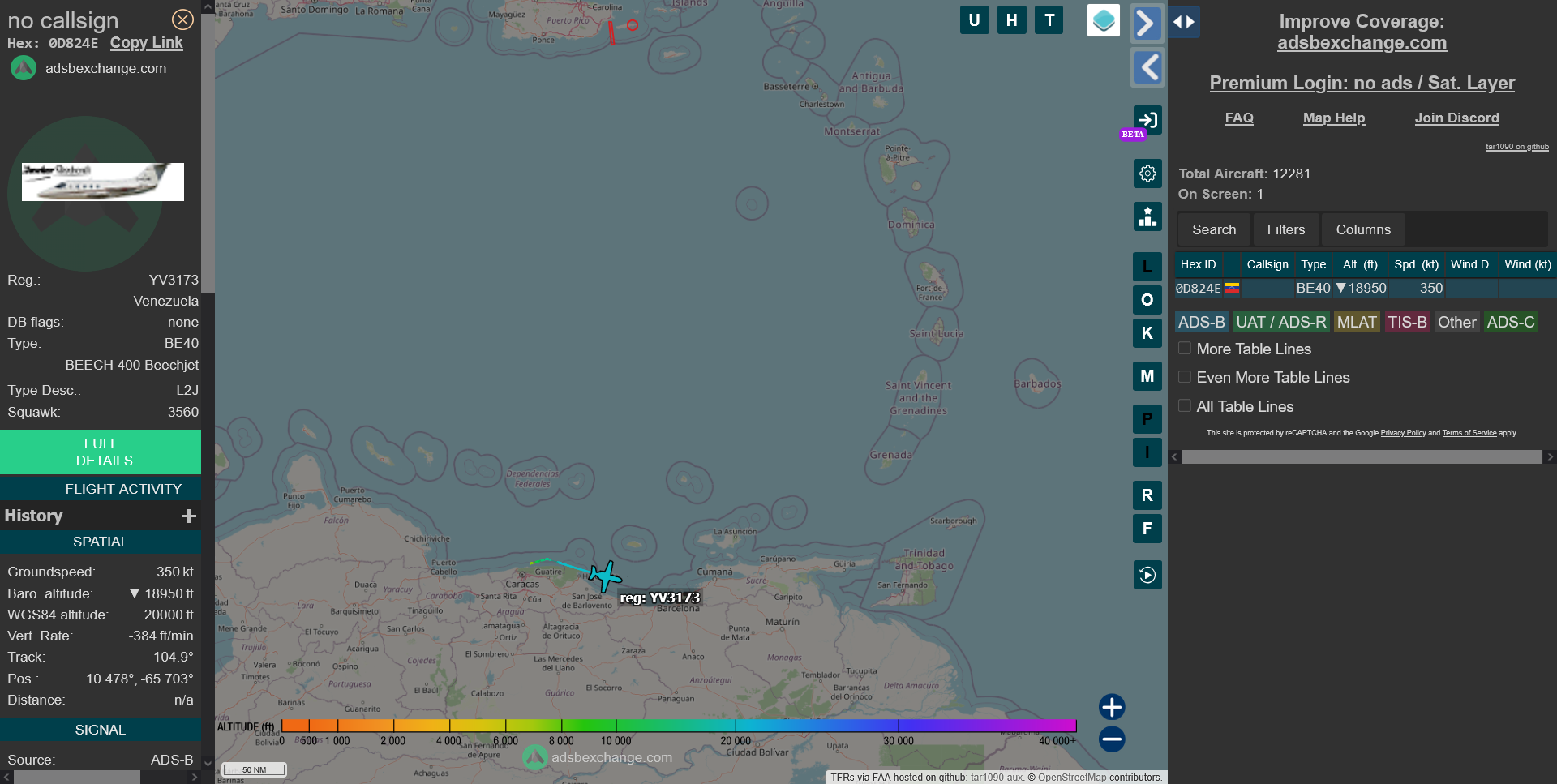This screenshot has height=784, width=1557.
Task: Tick the All Table Lines checkbox
Action: coord(1185,406)
